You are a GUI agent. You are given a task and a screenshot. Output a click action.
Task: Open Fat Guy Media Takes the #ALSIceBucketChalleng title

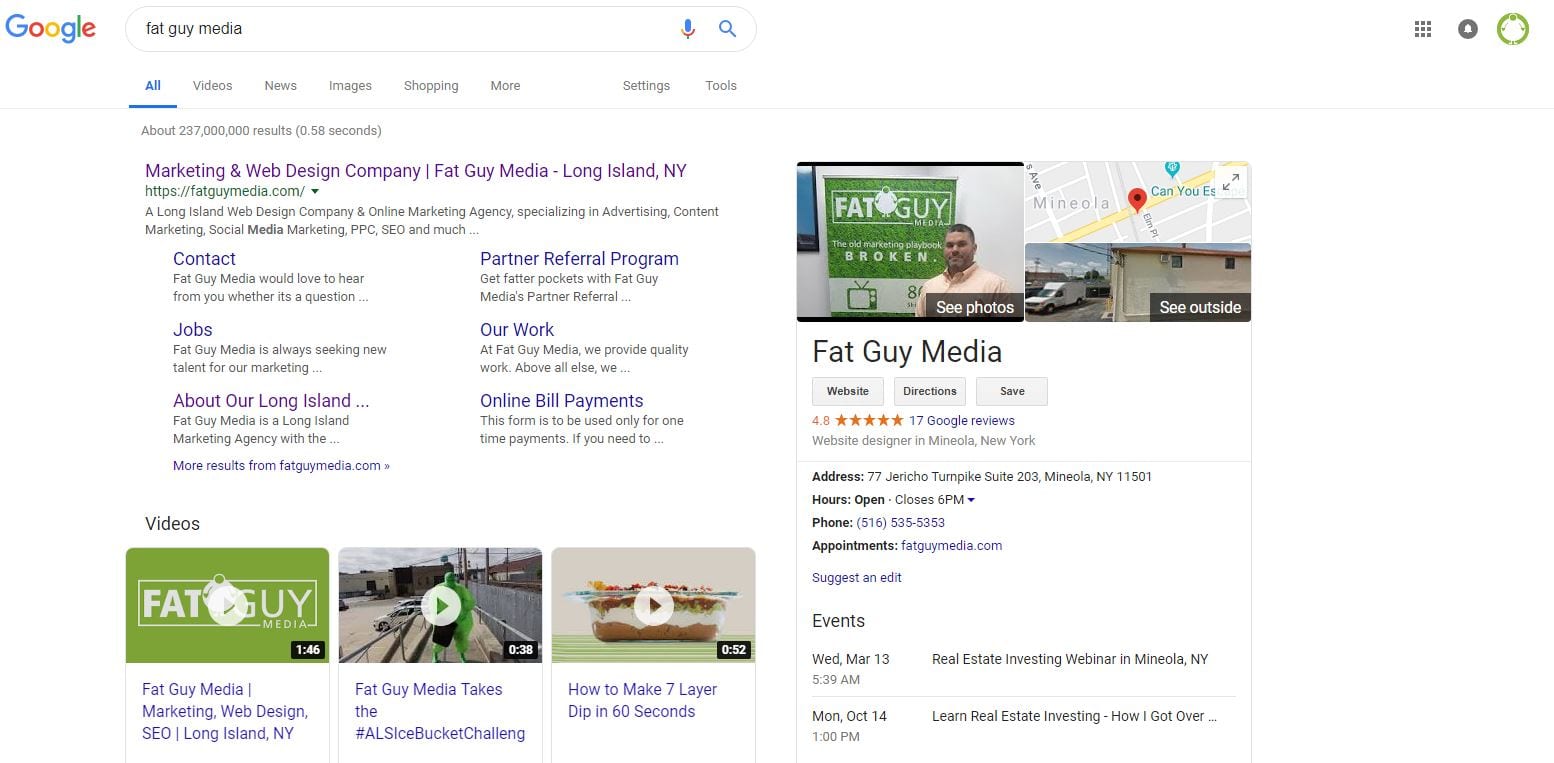[x=440, y=711]
